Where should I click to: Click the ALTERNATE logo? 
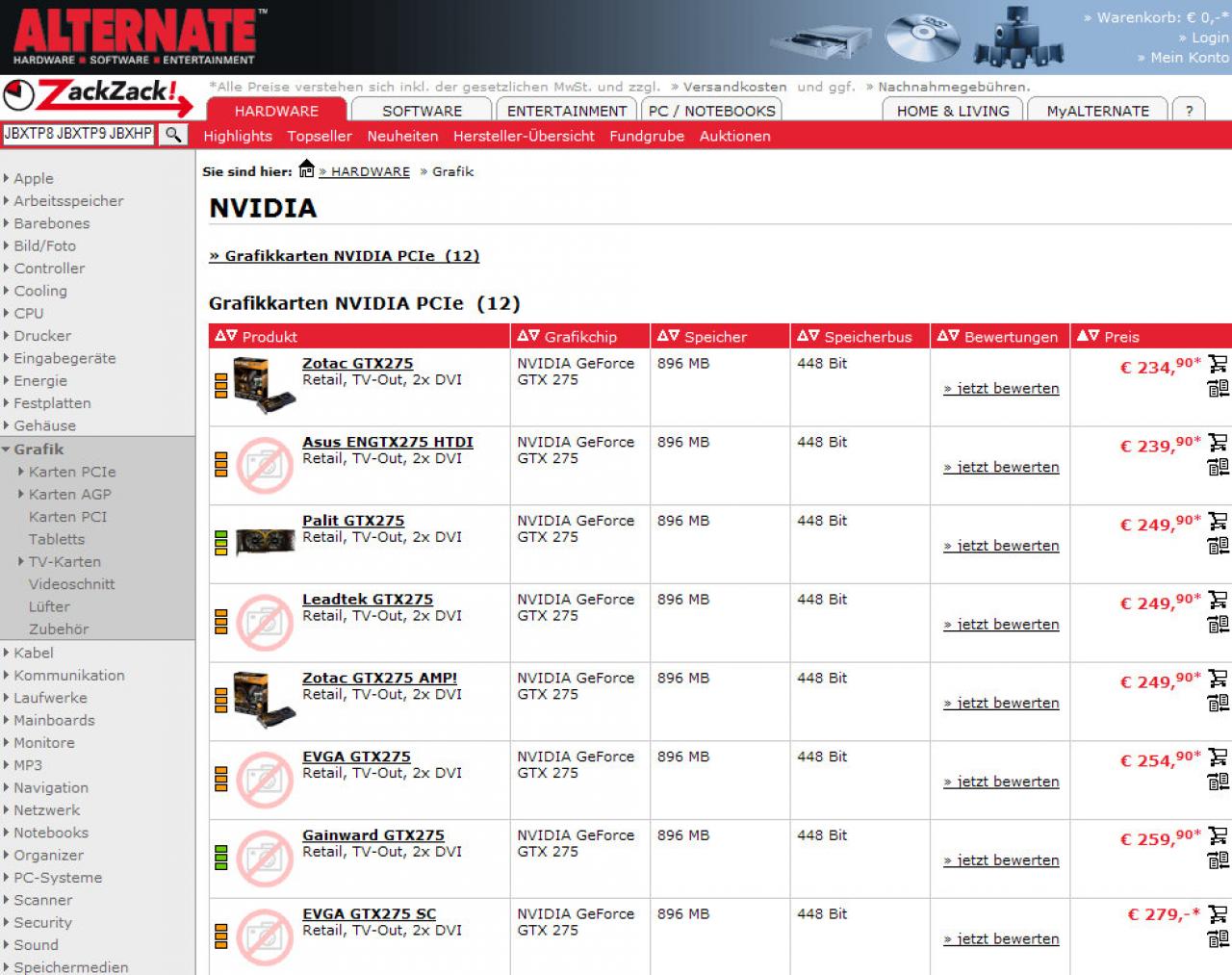[137, 37]
